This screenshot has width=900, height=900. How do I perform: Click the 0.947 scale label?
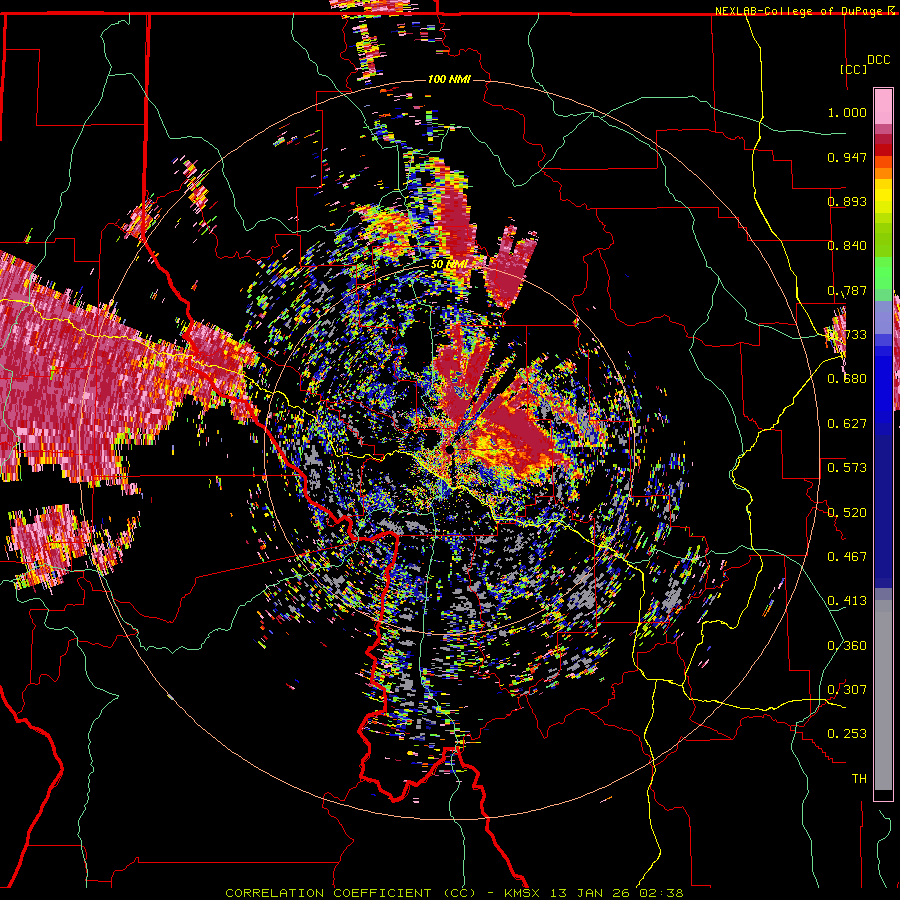click(847, 157)
